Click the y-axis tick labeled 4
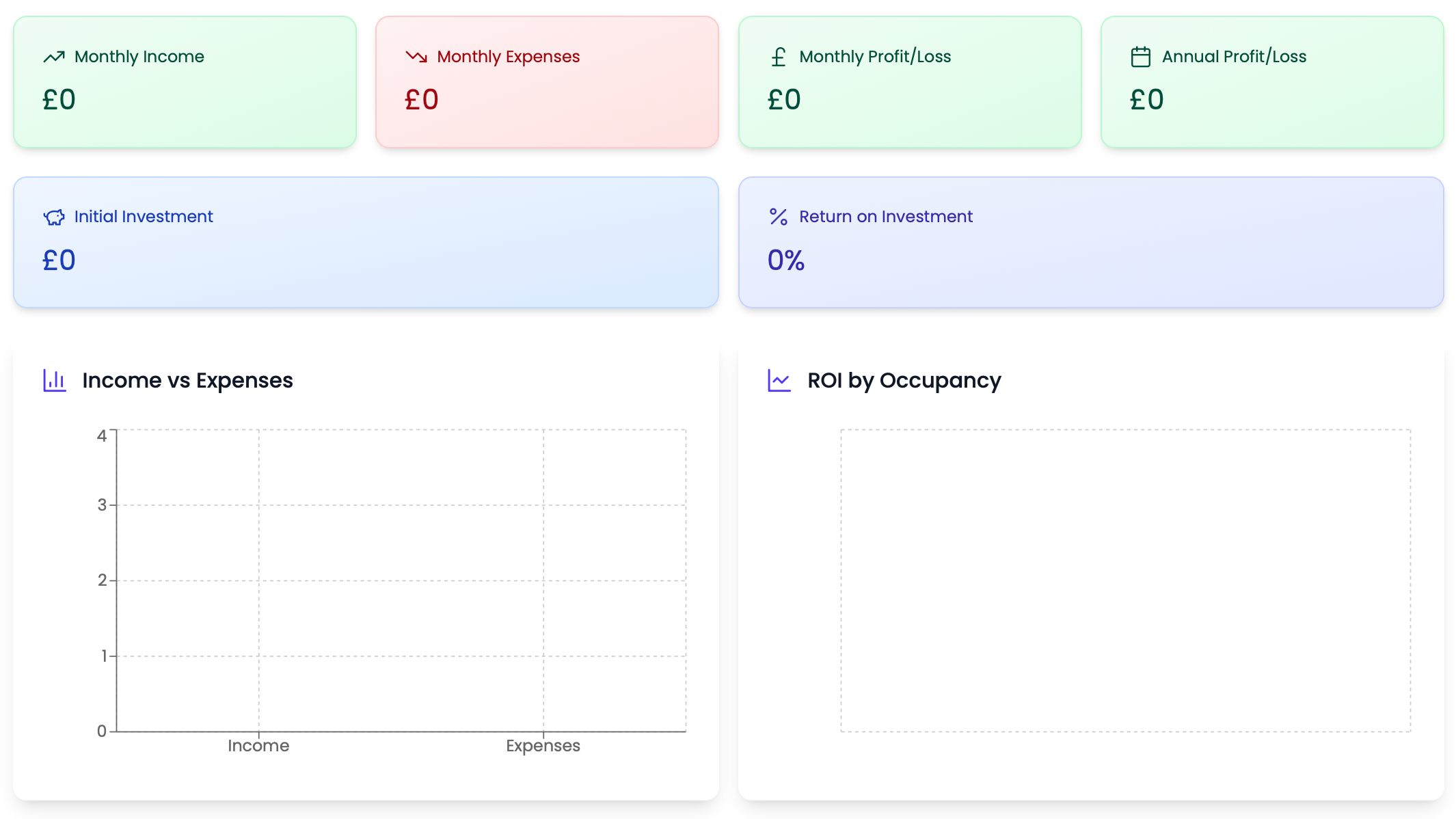 [x=102, y=436]
